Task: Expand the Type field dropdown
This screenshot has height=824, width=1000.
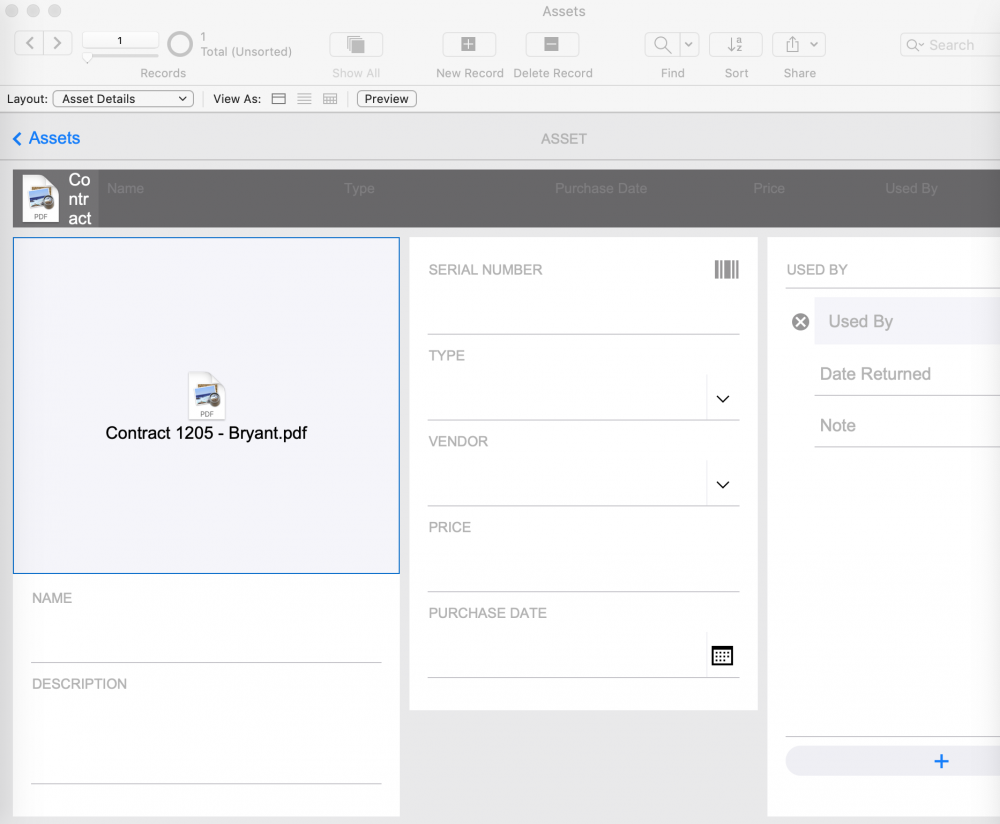Action: (723, 399)
